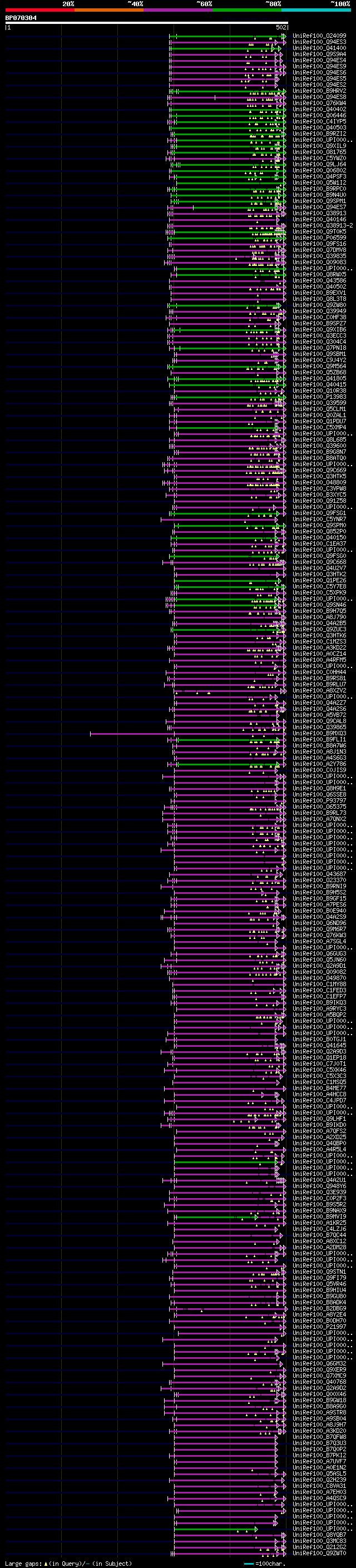Select the UniRef100_Q9XER9 label

pyautogui.click(x=319, y=1369)
